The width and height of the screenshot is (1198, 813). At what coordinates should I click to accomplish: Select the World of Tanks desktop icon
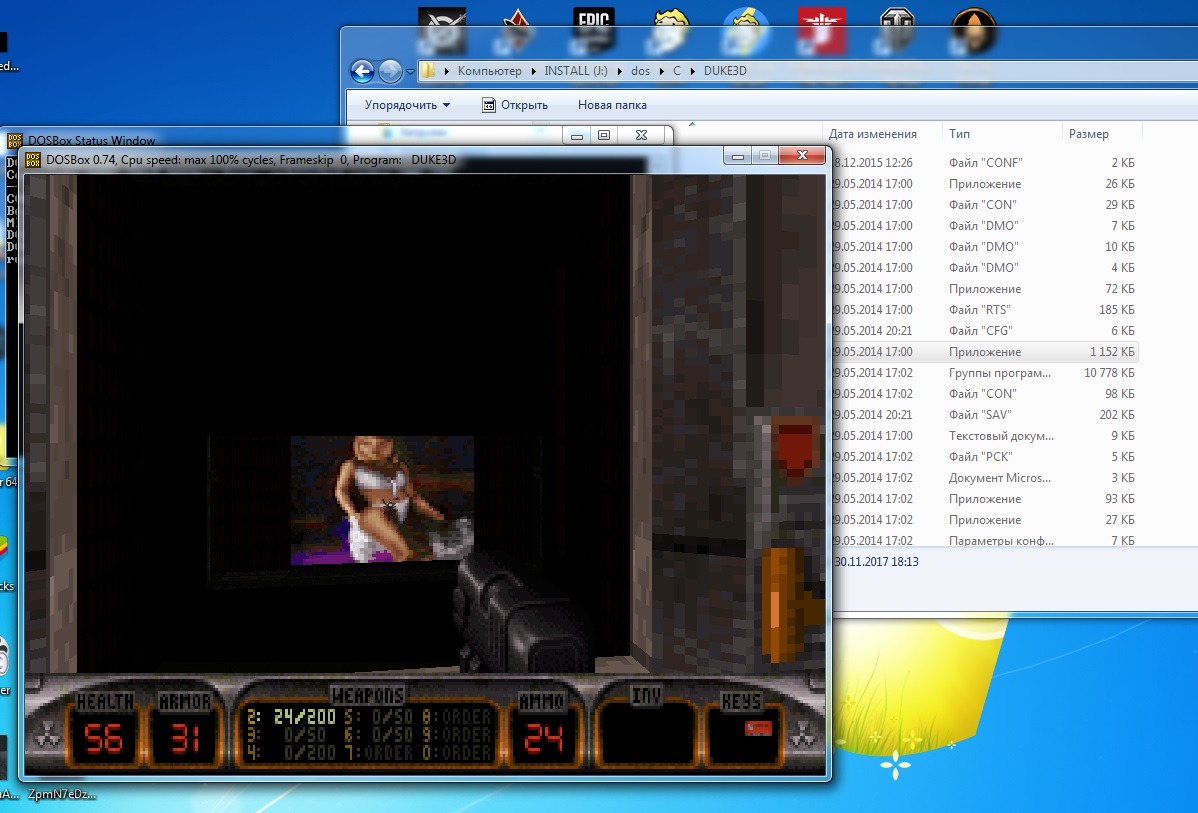pyautogui.click(x=898, y=31)
